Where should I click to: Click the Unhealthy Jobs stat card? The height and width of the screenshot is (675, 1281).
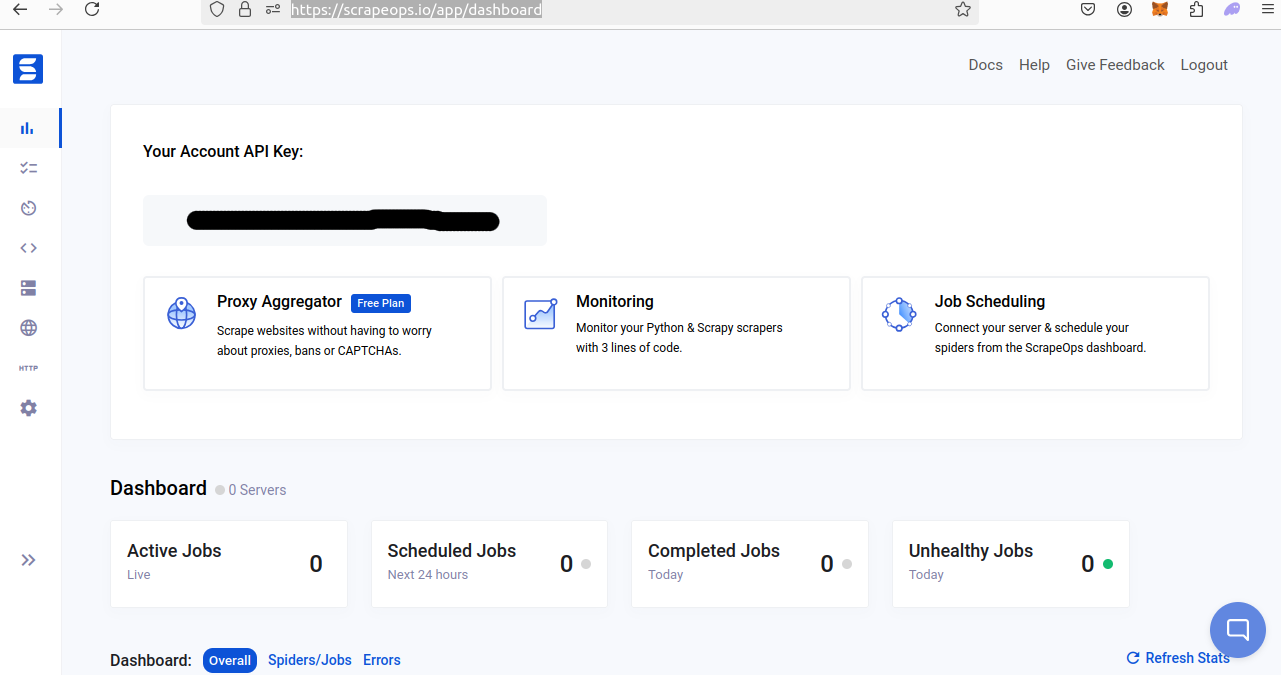[x=1011, y=564]
